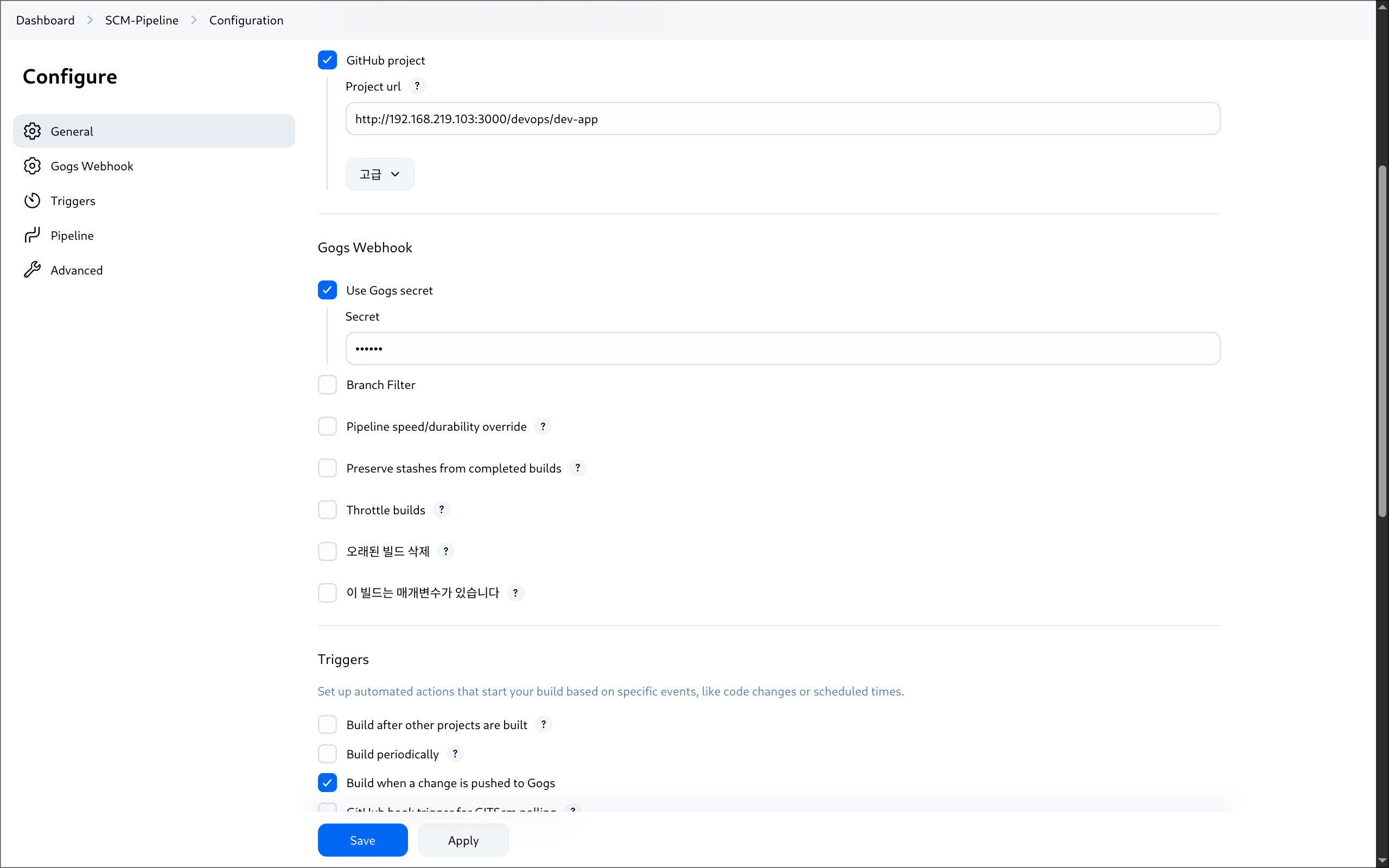
Task: Uncheck Use Gogs secret checkbox
Action: 327,290
